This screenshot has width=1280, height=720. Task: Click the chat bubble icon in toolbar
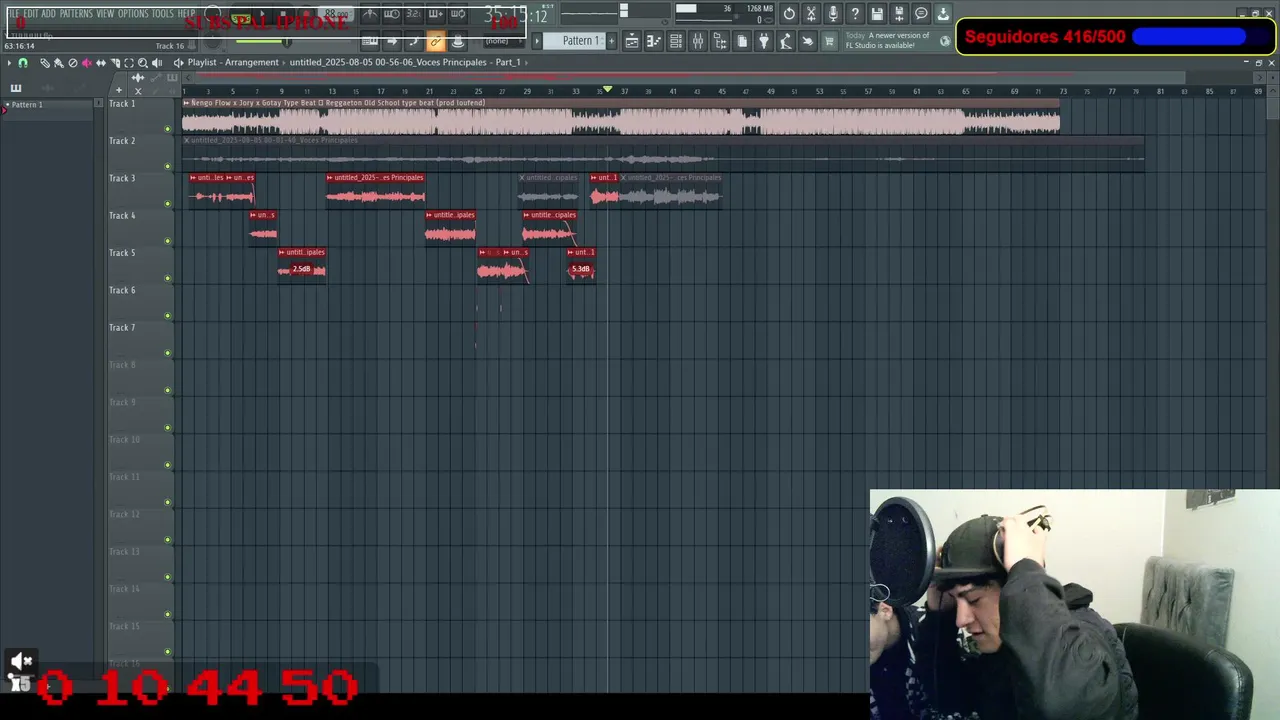pos(921,14)
